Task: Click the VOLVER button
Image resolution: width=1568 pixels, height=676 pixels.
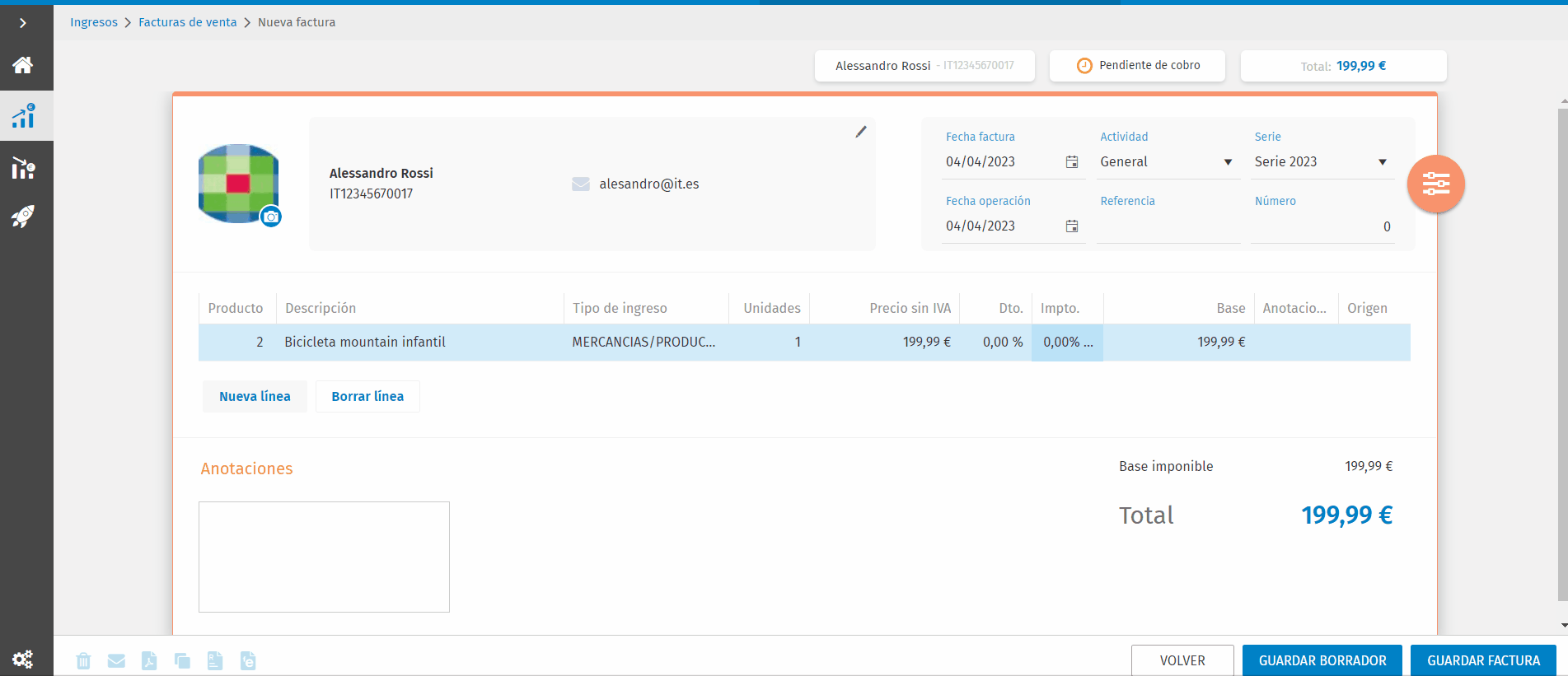Action: pos(1182,660)
